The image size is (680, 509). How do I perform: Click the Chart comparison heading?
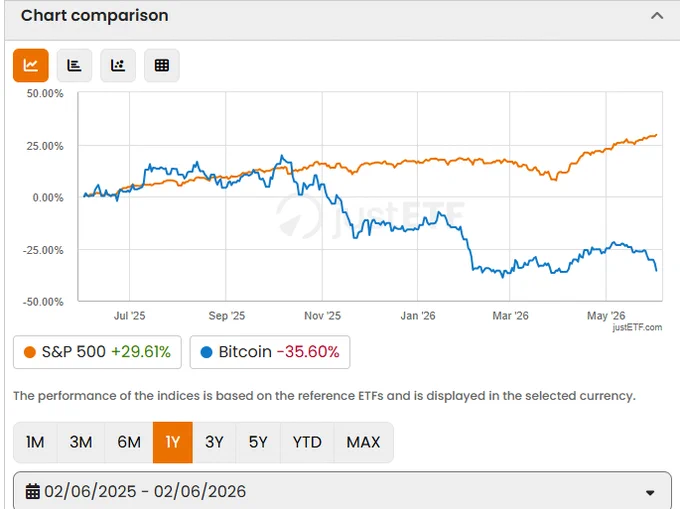[95, 16]
